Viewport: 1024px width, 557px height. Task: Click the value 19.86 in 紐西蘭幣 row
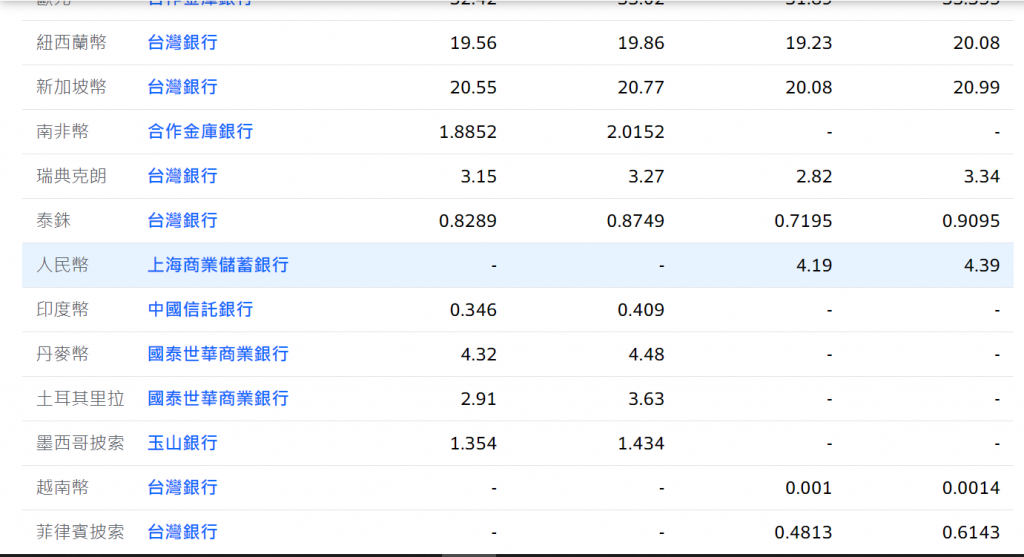pos(641,43)
